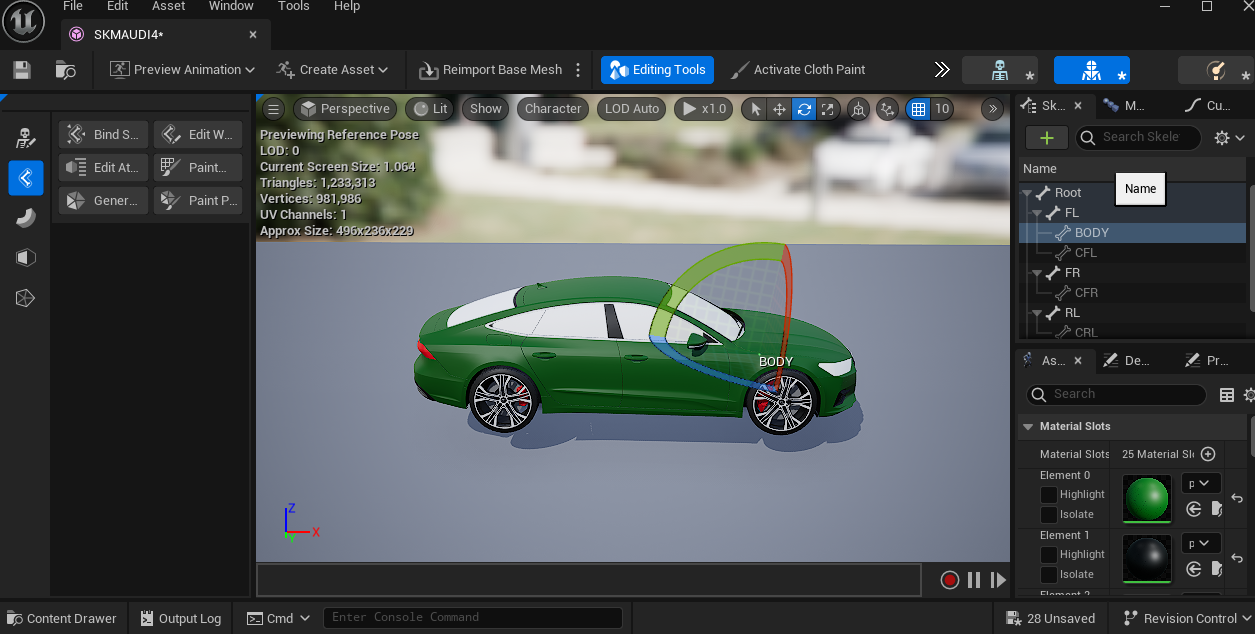
Task: Toggle grid snapping in the viewport
Action: 917,109
